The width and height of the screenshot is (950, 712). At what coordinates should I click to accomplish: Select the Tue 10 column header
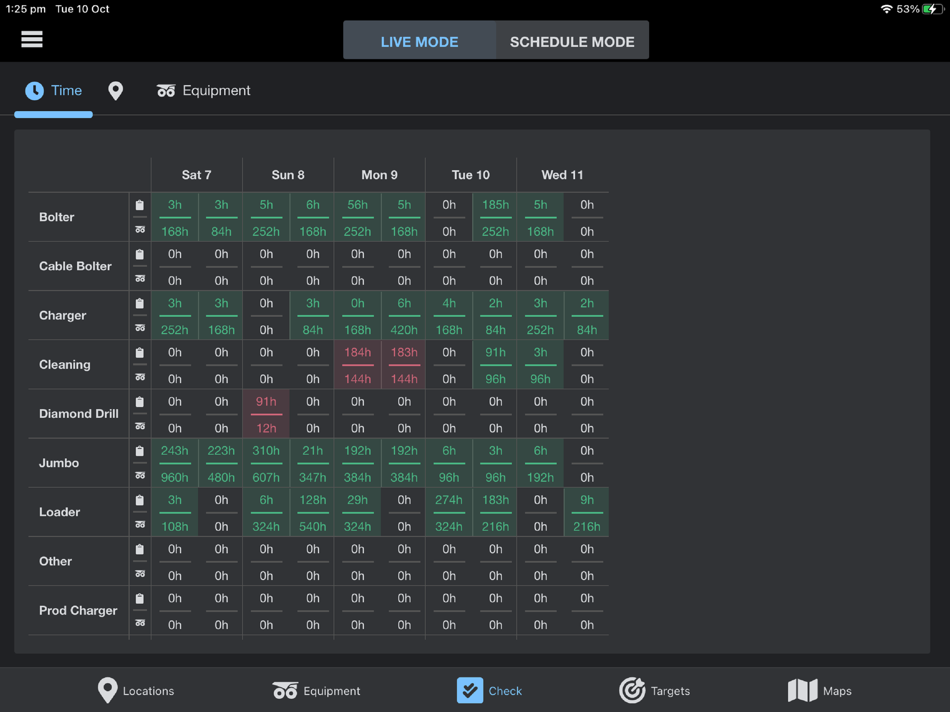pos(471,175)
